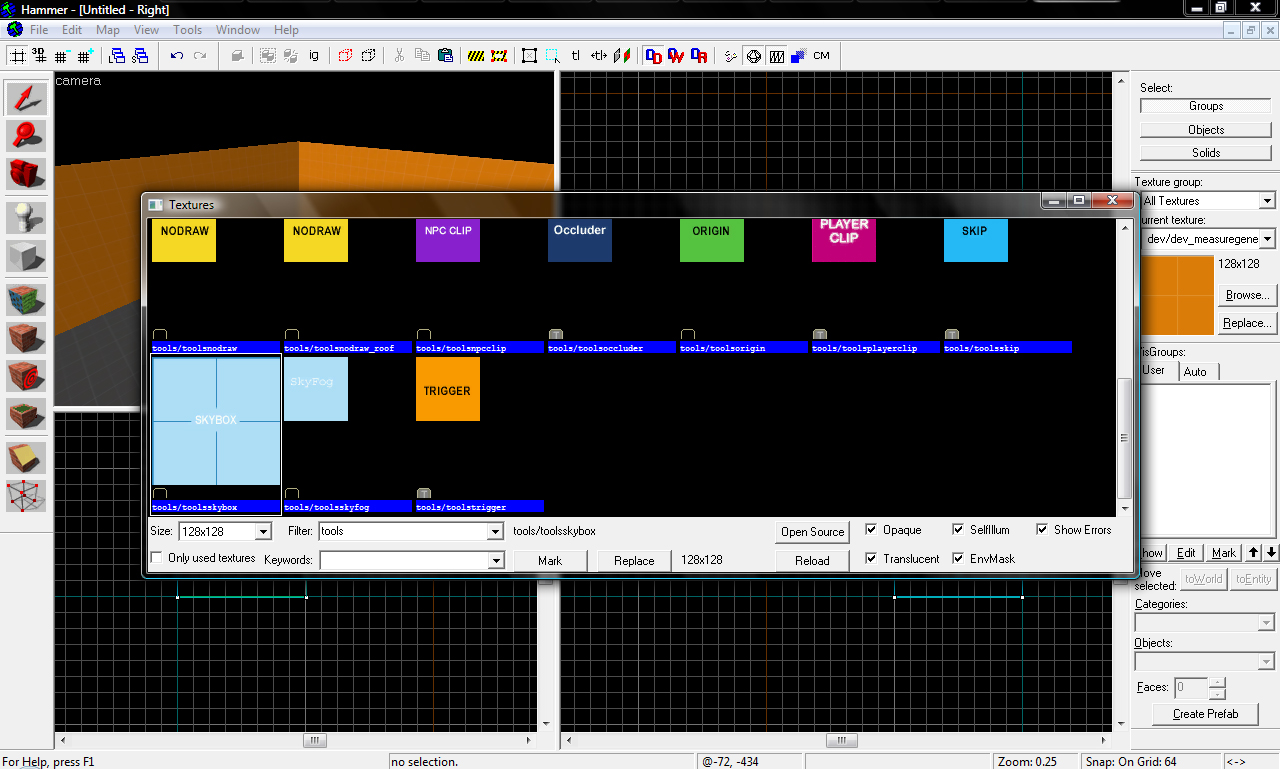Select the Clipping tool
This screenshot has width=1280, height=769.
[x=26, y=457]
